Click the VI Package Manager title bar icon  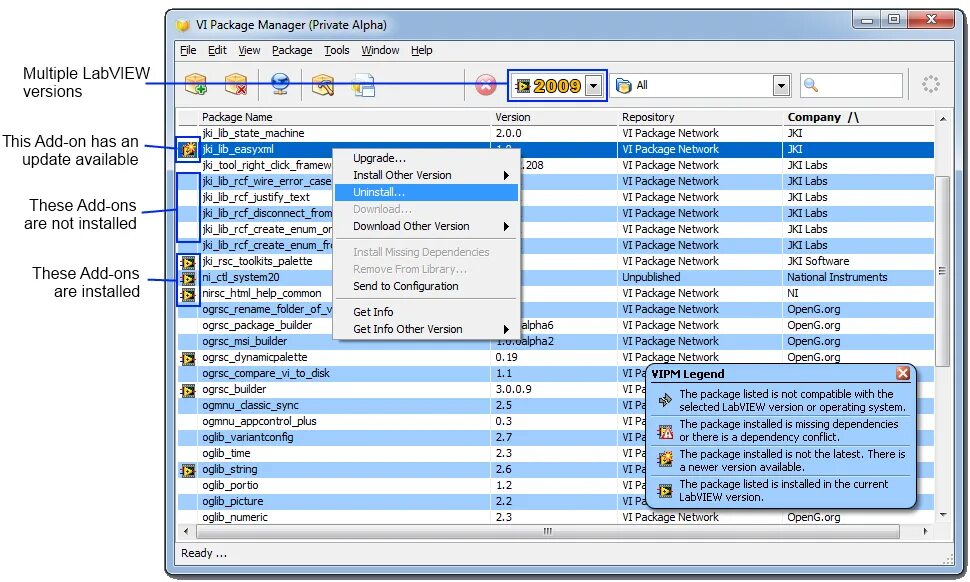point(182,25)
